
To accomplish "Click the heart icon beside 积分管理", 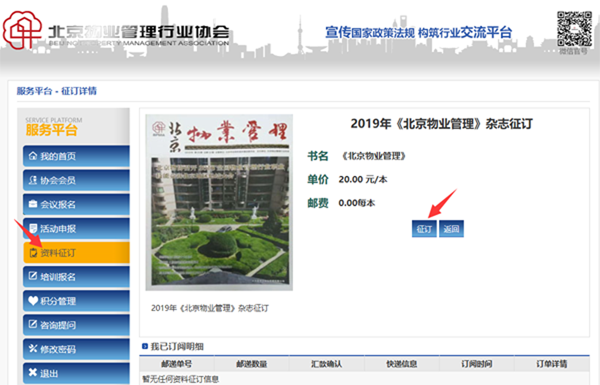I will (33, 300).
